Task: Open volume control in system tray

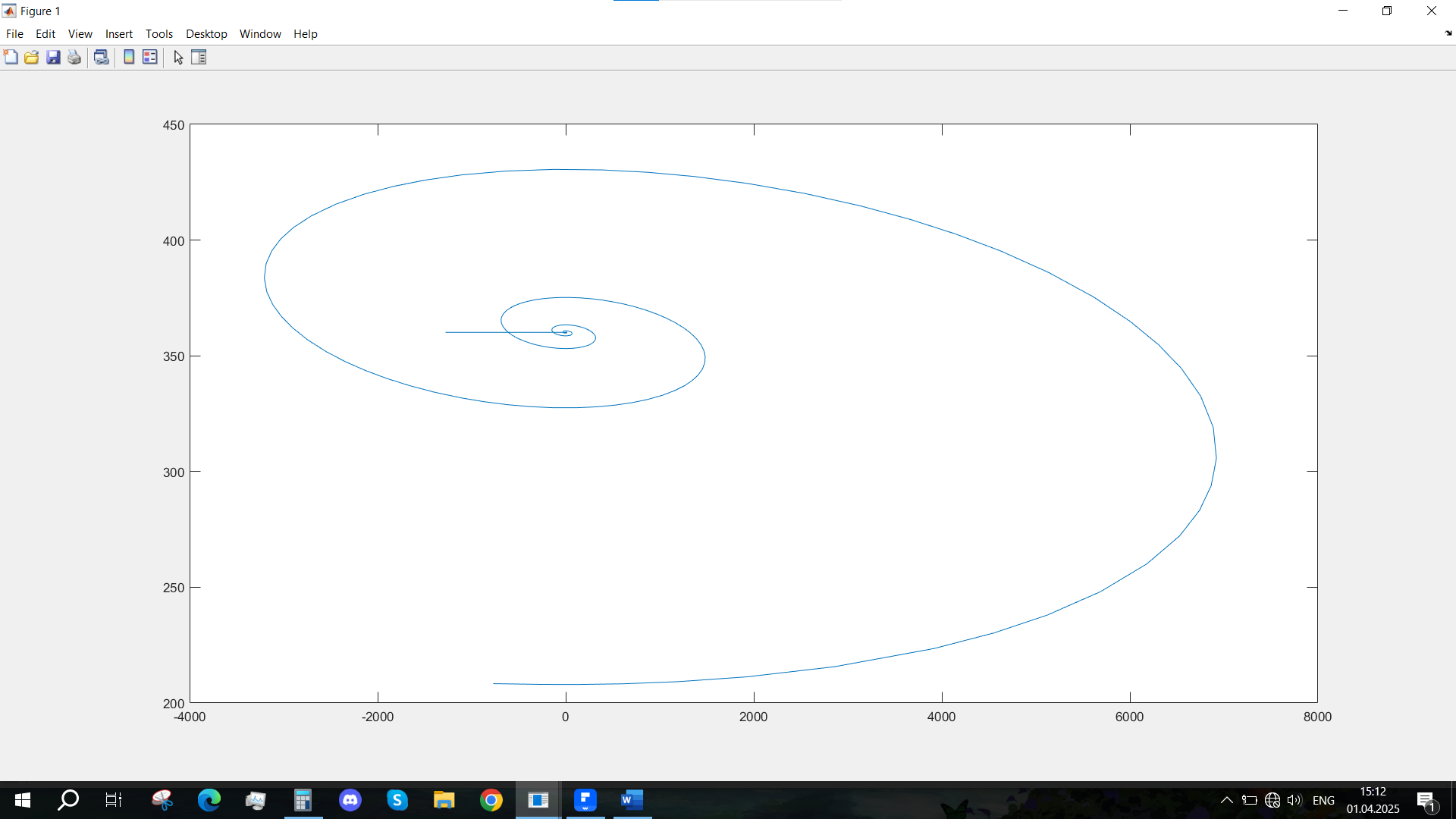Action: [x=1294, y=800]
